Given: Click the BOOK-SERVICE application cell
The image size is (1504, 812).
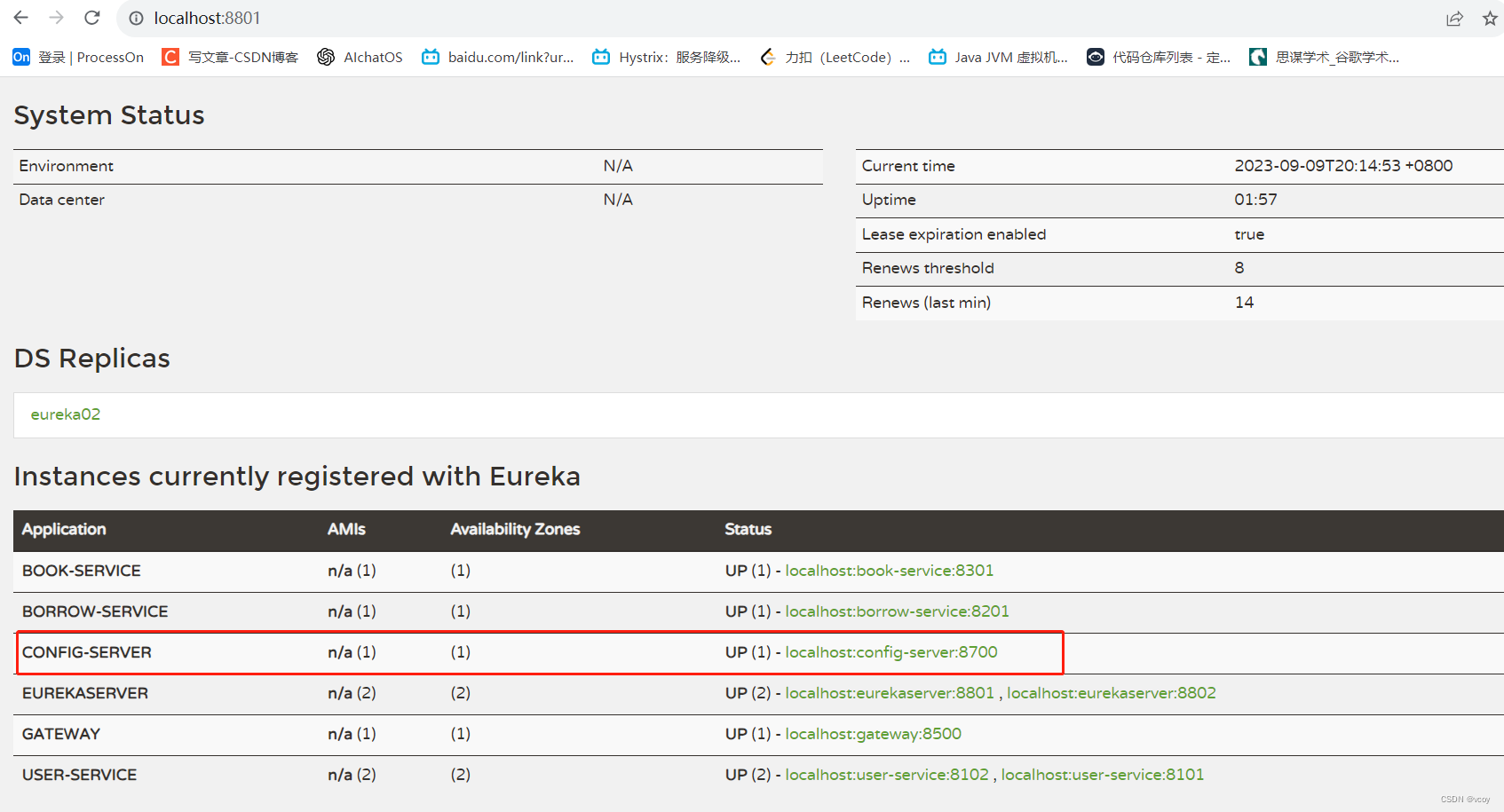Looking at the screenshot, I should pos(82,571).
